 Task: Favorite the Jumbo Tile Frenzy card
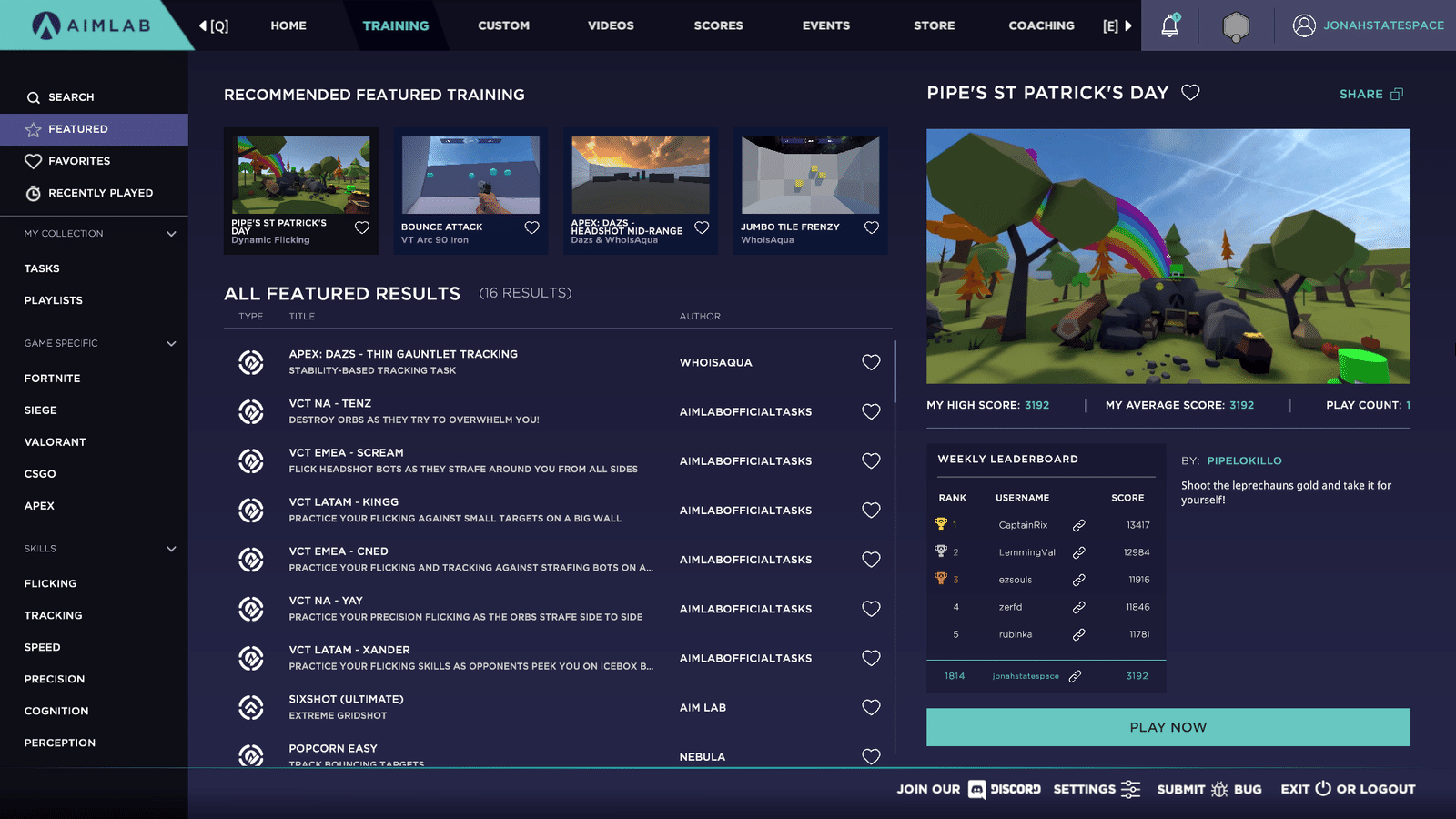[872, 227]
